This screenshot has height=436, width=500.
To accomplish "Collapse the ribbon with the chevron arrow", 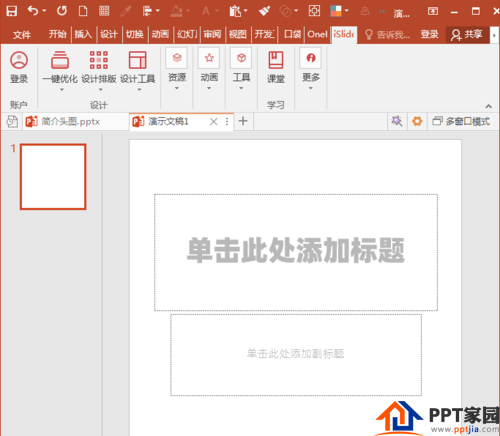I will [488, 106].
